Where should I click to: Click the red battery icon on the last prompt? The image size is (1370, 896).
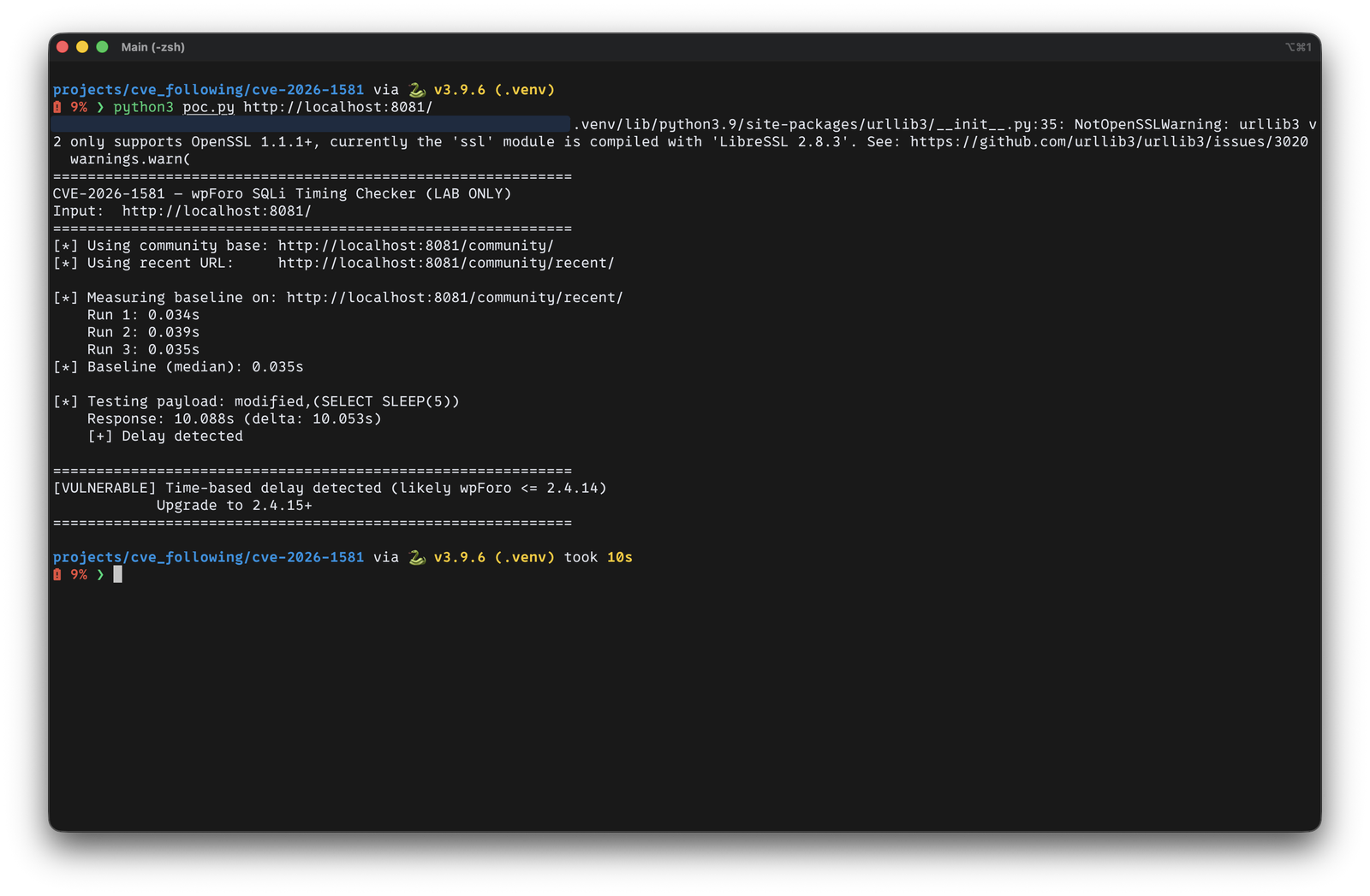click(57, 575)
